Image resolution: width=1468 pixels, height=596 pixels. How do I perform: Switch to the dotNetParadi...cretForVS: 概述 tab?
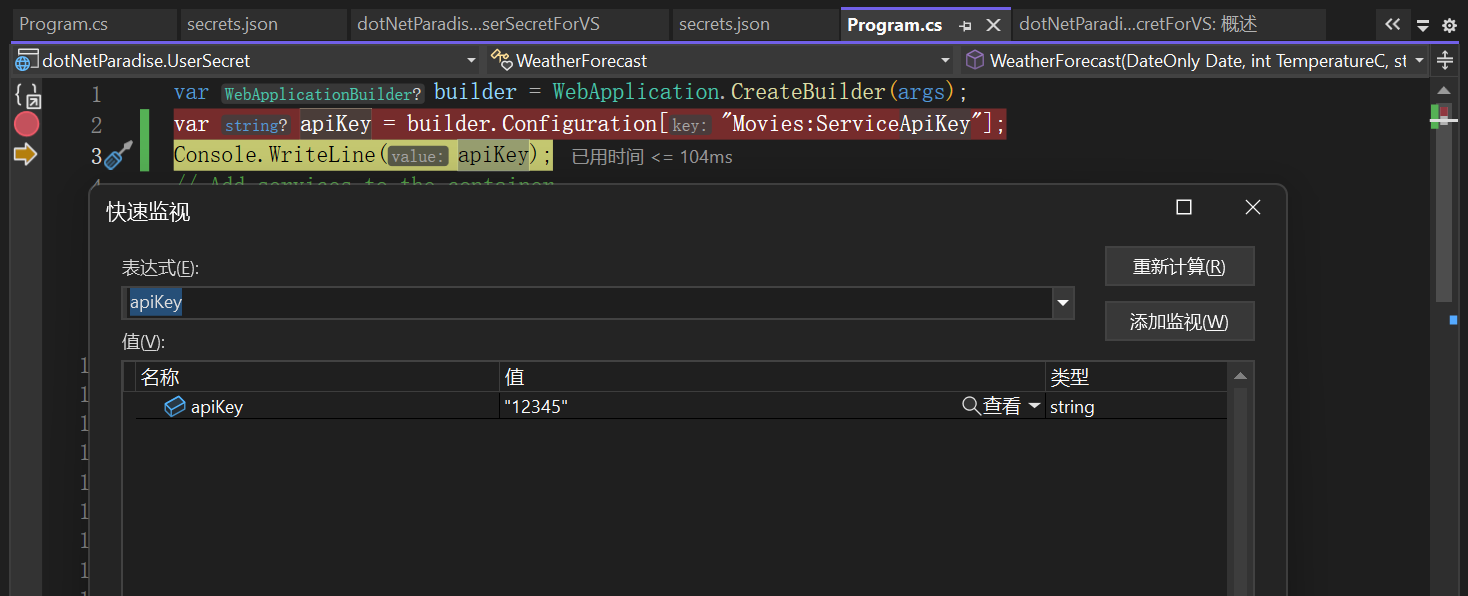point(1138,24)
